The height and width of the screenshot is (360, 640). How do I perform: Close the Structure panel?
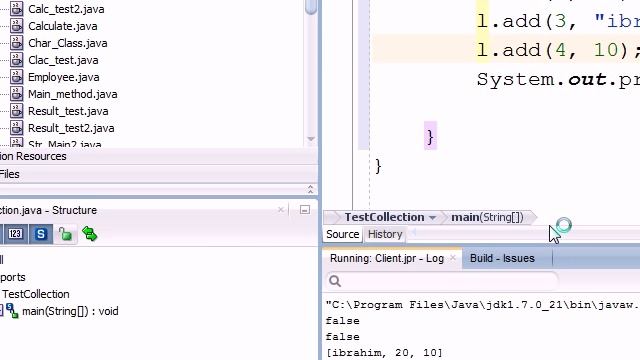point(281,210)
